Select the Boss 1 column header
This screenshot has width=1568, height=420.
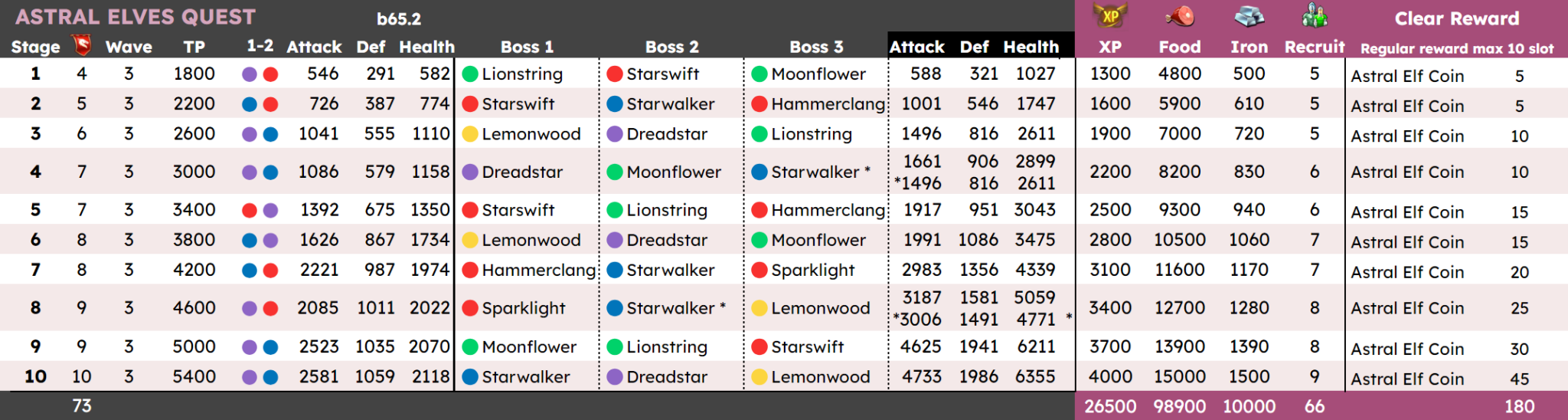(527, 47)
